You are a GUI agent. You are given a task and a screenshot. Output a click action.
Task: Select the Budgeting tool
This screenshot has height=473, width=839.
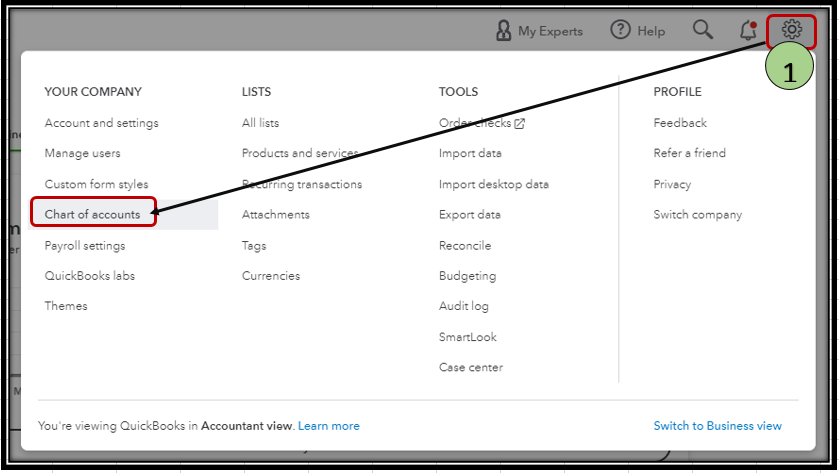[468, 276]
